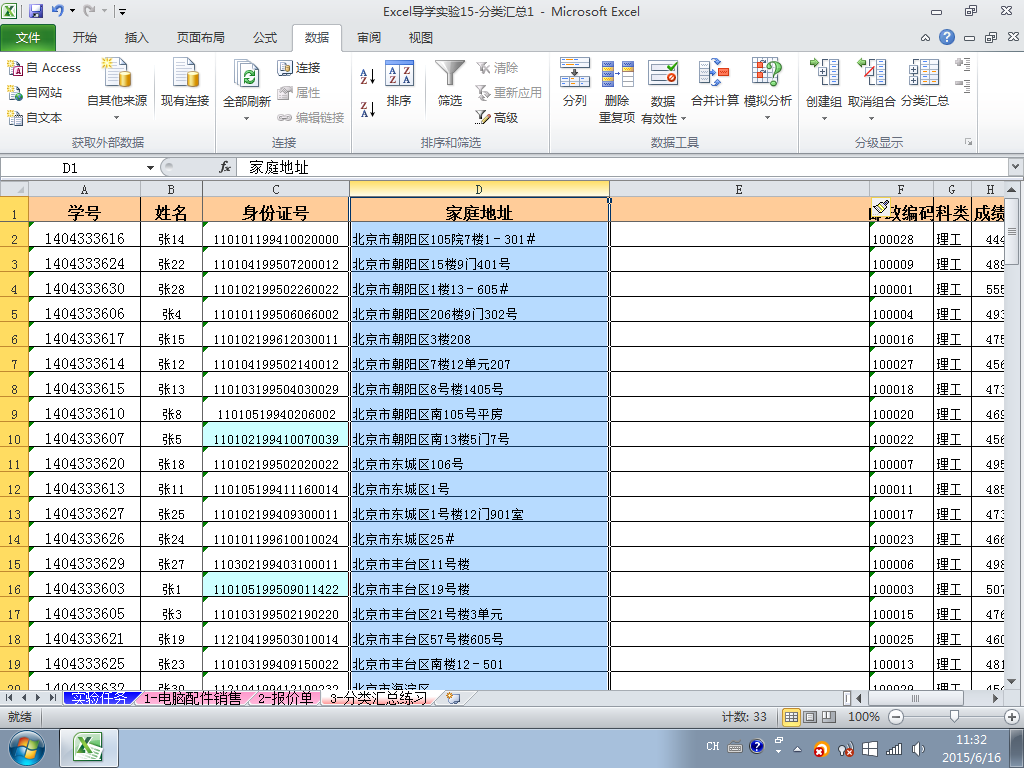Open the Connections (连接) button
Viewport: 1024px width, 768px height.
pyautogui.click(x=299, y=67)
